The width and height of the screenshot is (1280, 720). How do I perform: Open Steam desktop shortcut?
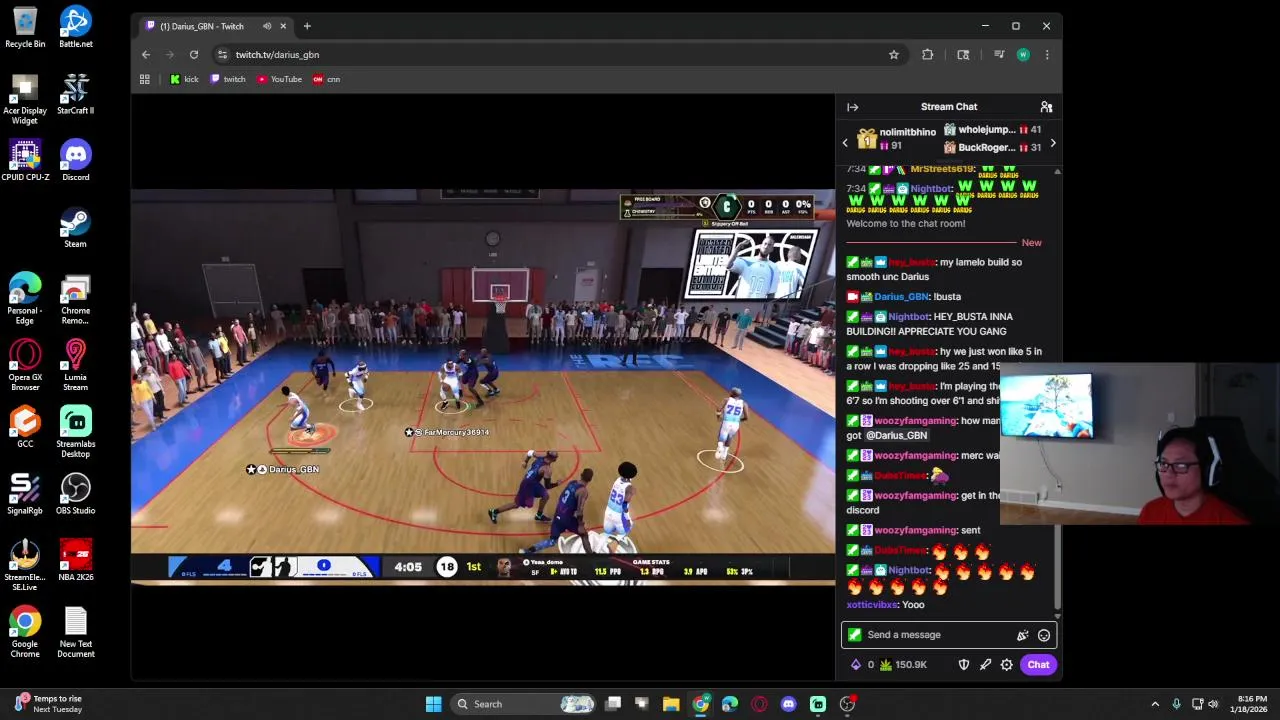[76, 228]
